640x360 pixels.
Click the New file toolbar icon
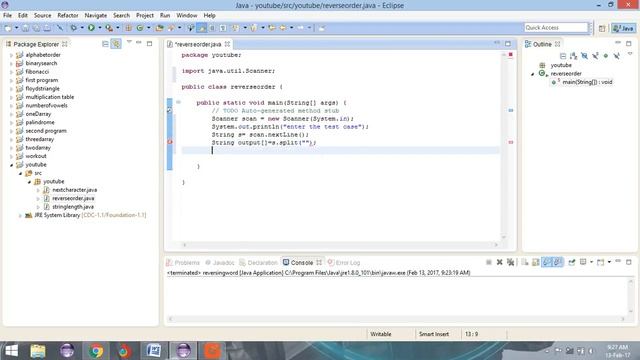[8, 28]
